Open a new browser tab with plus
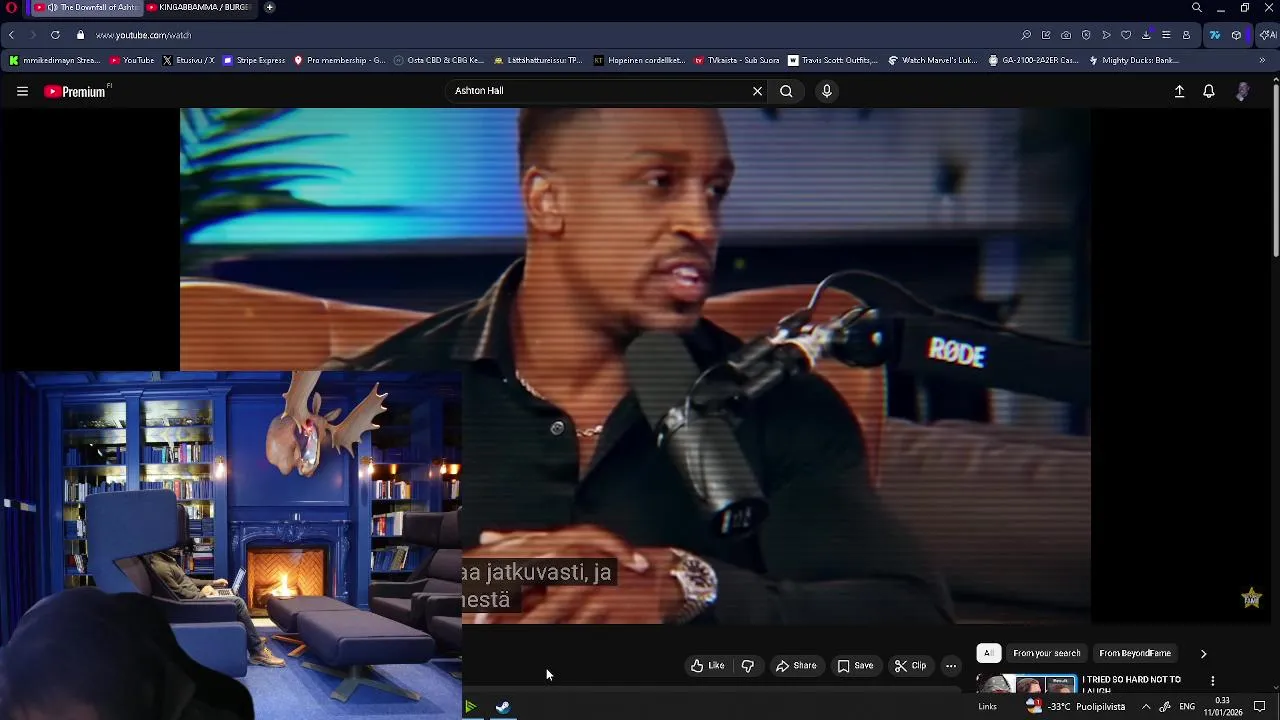 (x=269, y=7)
